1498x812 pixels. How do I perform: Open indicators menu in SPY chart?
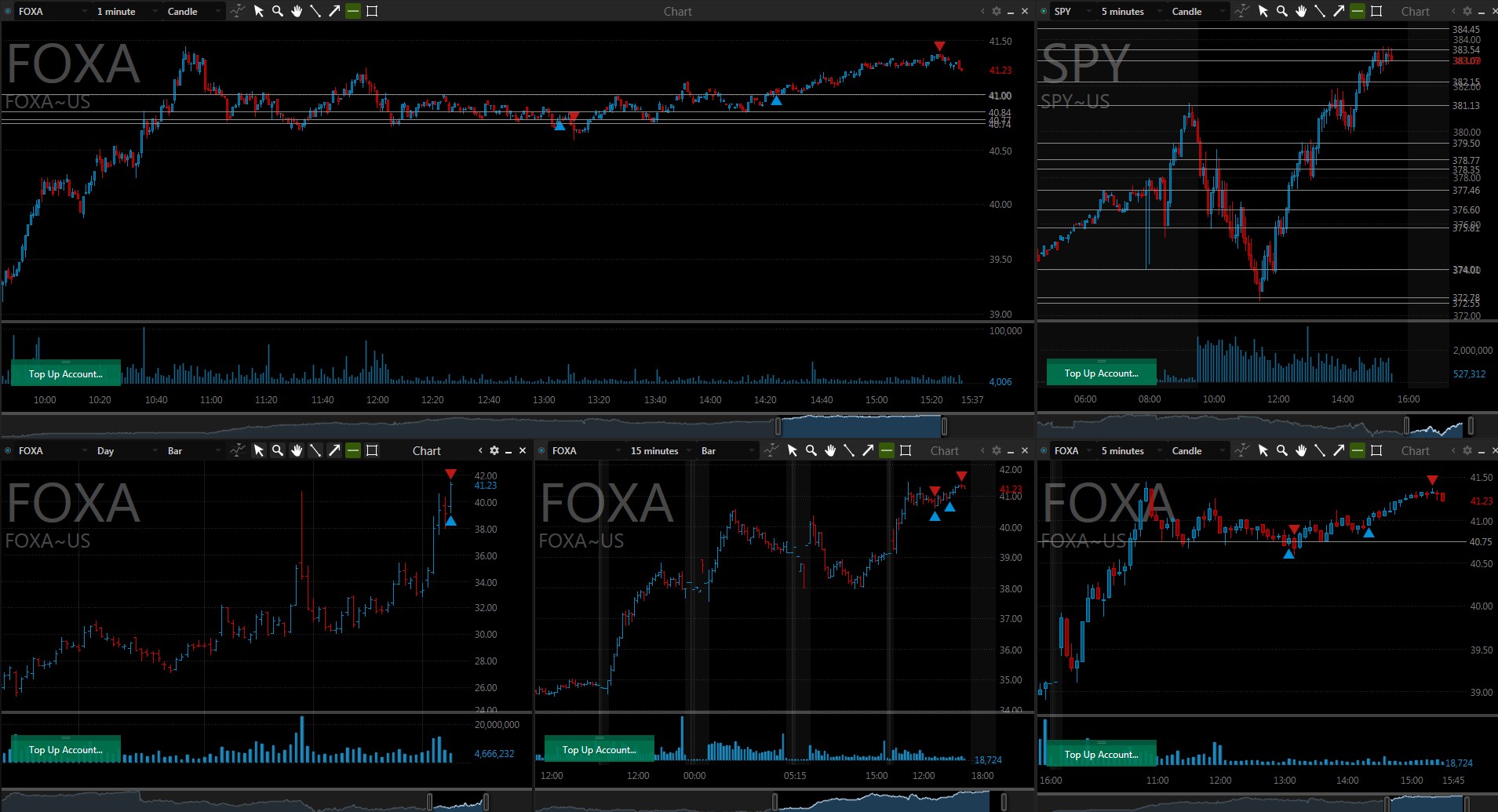point(1241,11)
